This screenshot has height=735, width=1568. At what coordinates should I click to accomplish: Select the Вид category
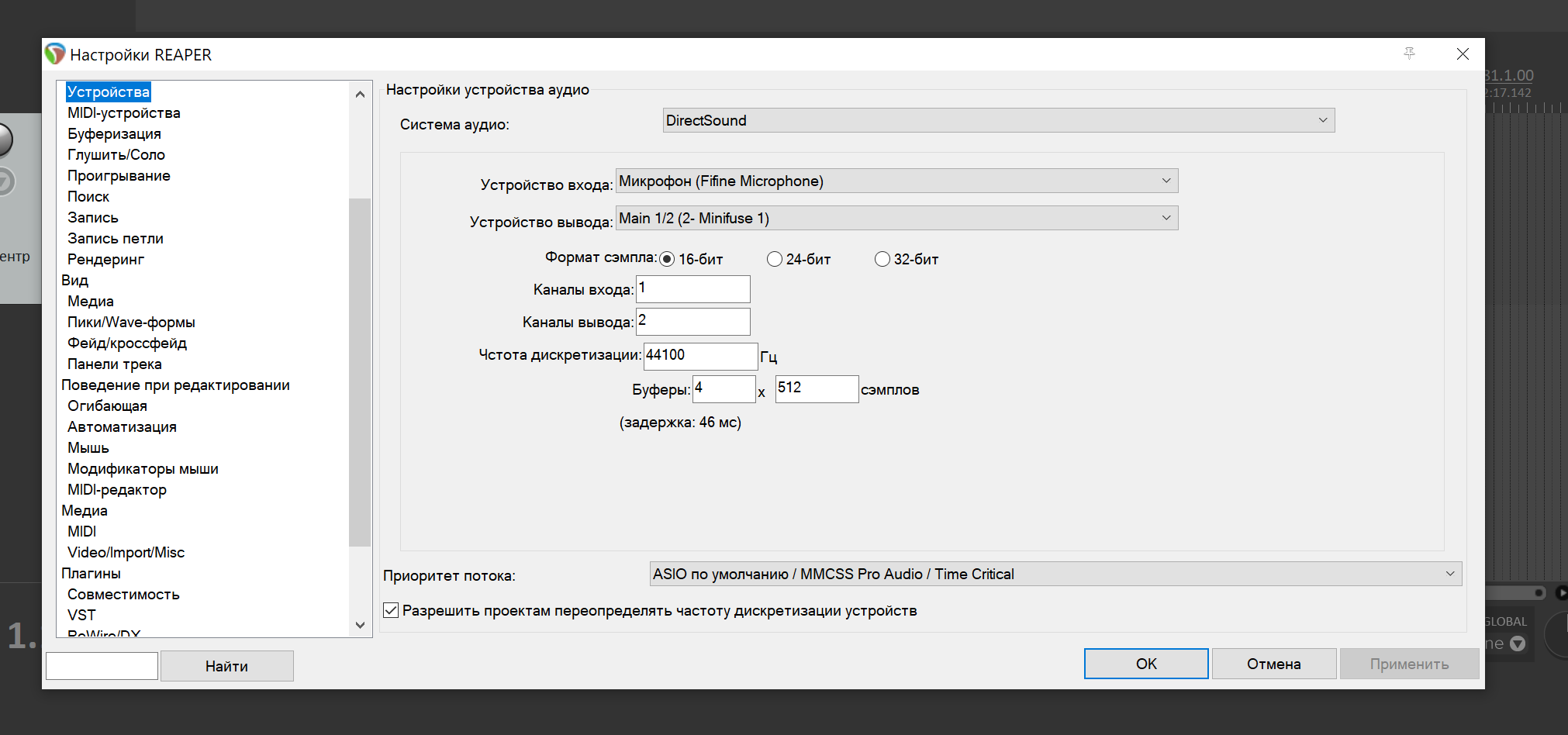point(74,281)
